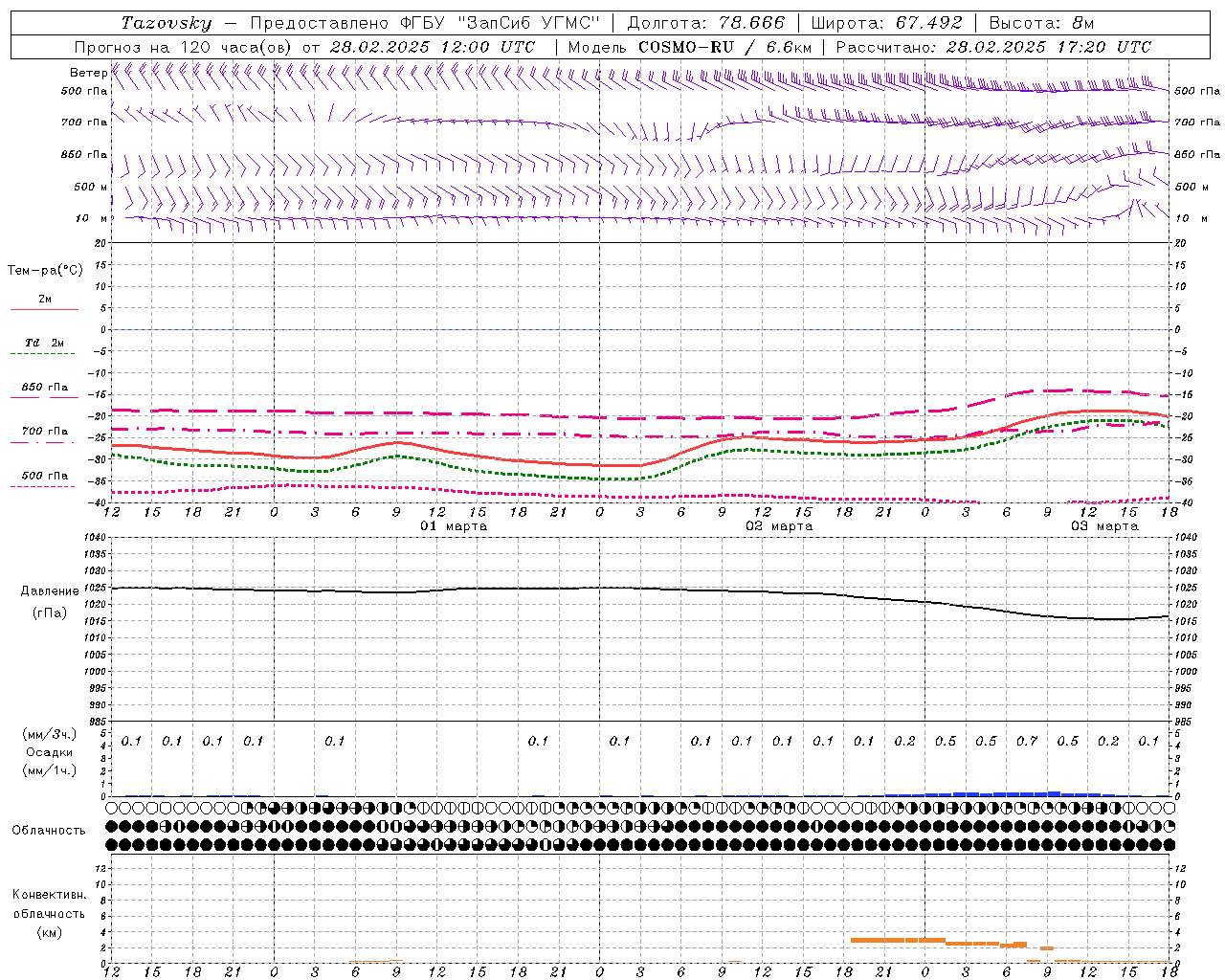The width and height of the screenshot is (1225, 980).
Task: Click the 'Давление' pressure panel label
Action: click(50, 591)
